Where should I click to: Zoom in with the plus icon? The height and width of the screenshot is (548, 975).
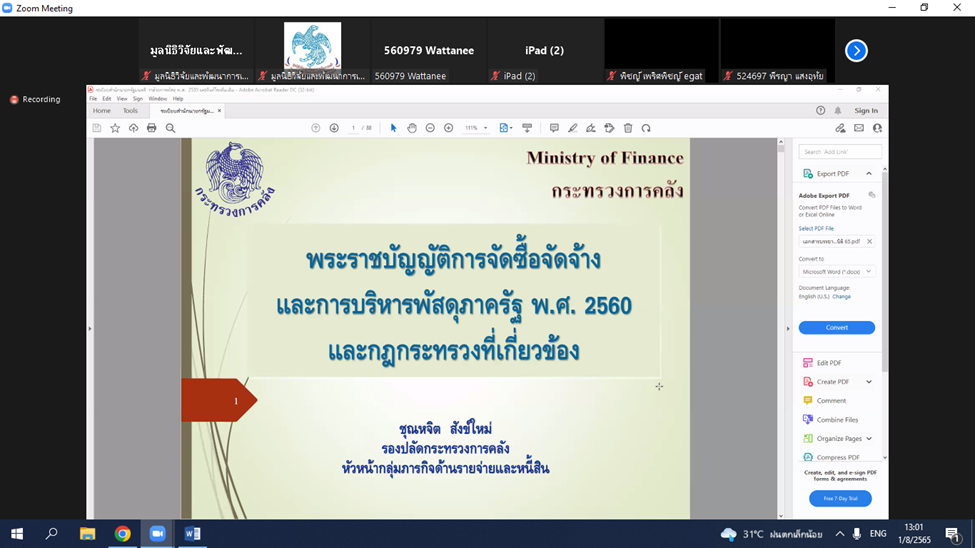point(448,128)
